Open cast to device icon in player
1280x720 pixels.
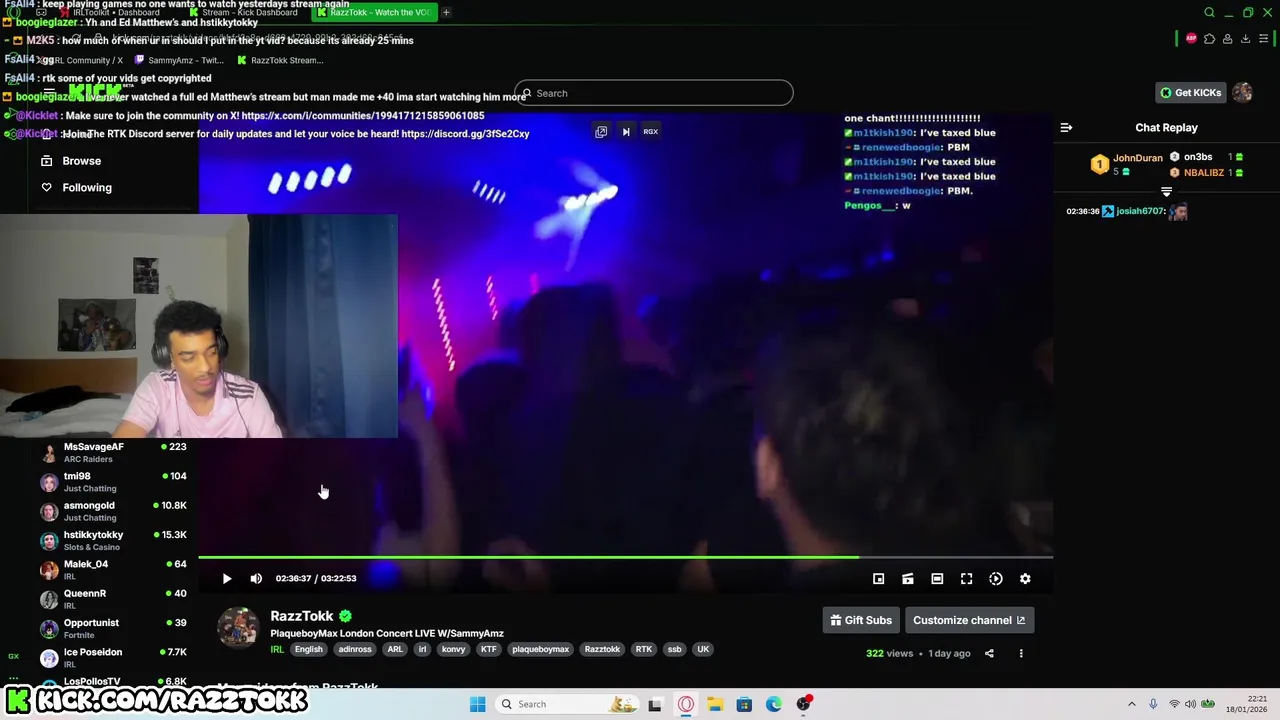(908, 578)
